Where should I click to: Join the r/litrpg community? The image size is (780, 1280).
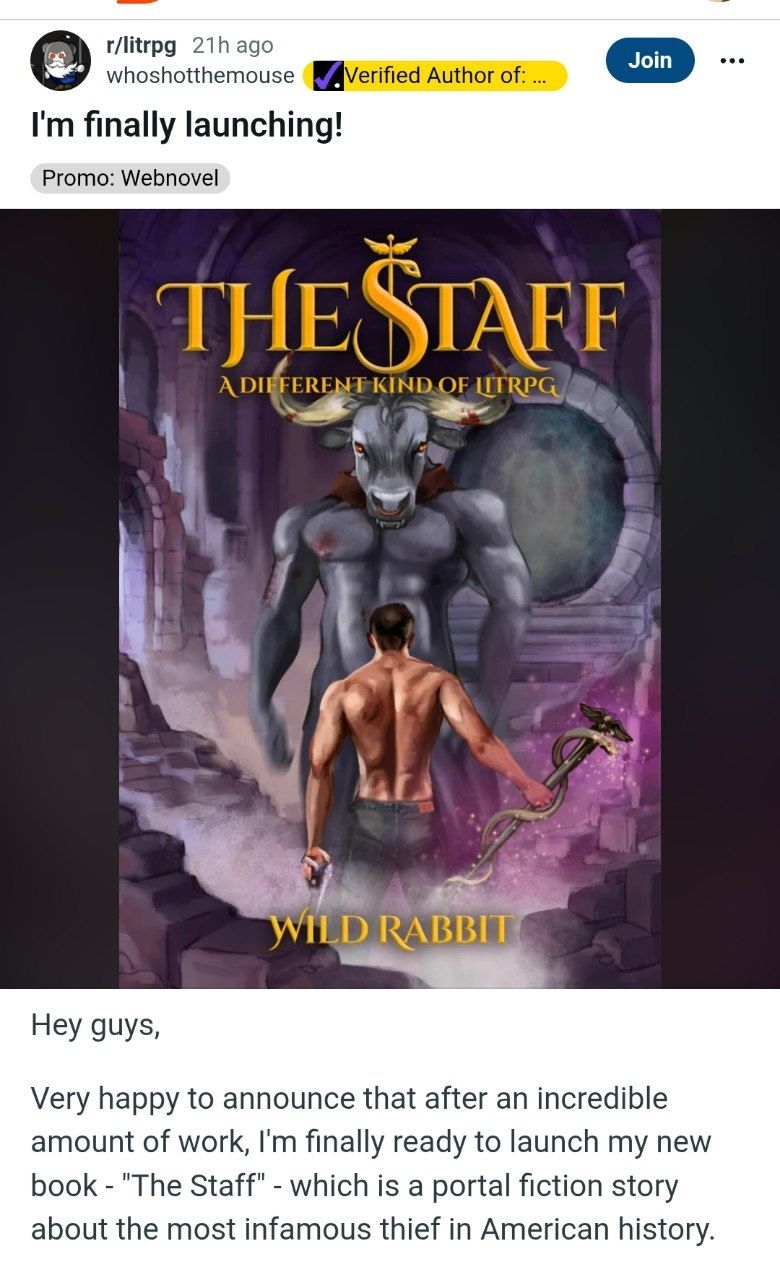650,60
